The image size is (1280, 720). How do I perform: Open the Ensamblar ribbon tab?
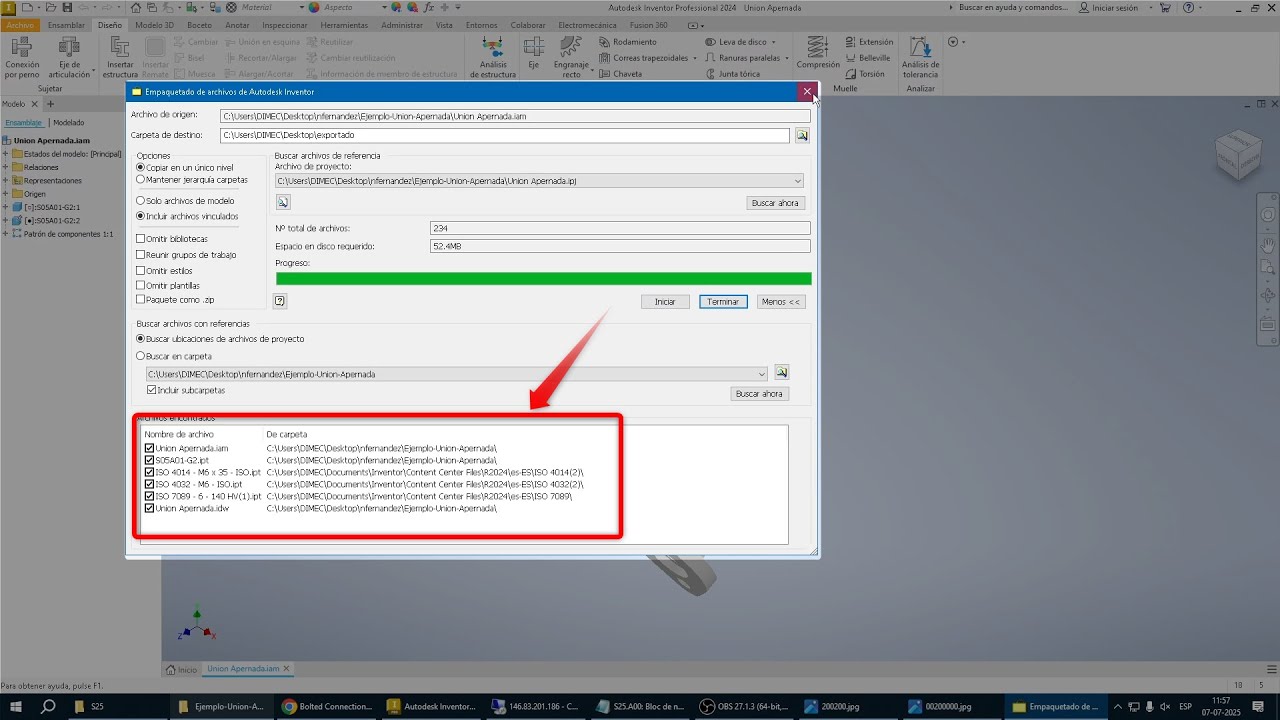coord(66,25)
